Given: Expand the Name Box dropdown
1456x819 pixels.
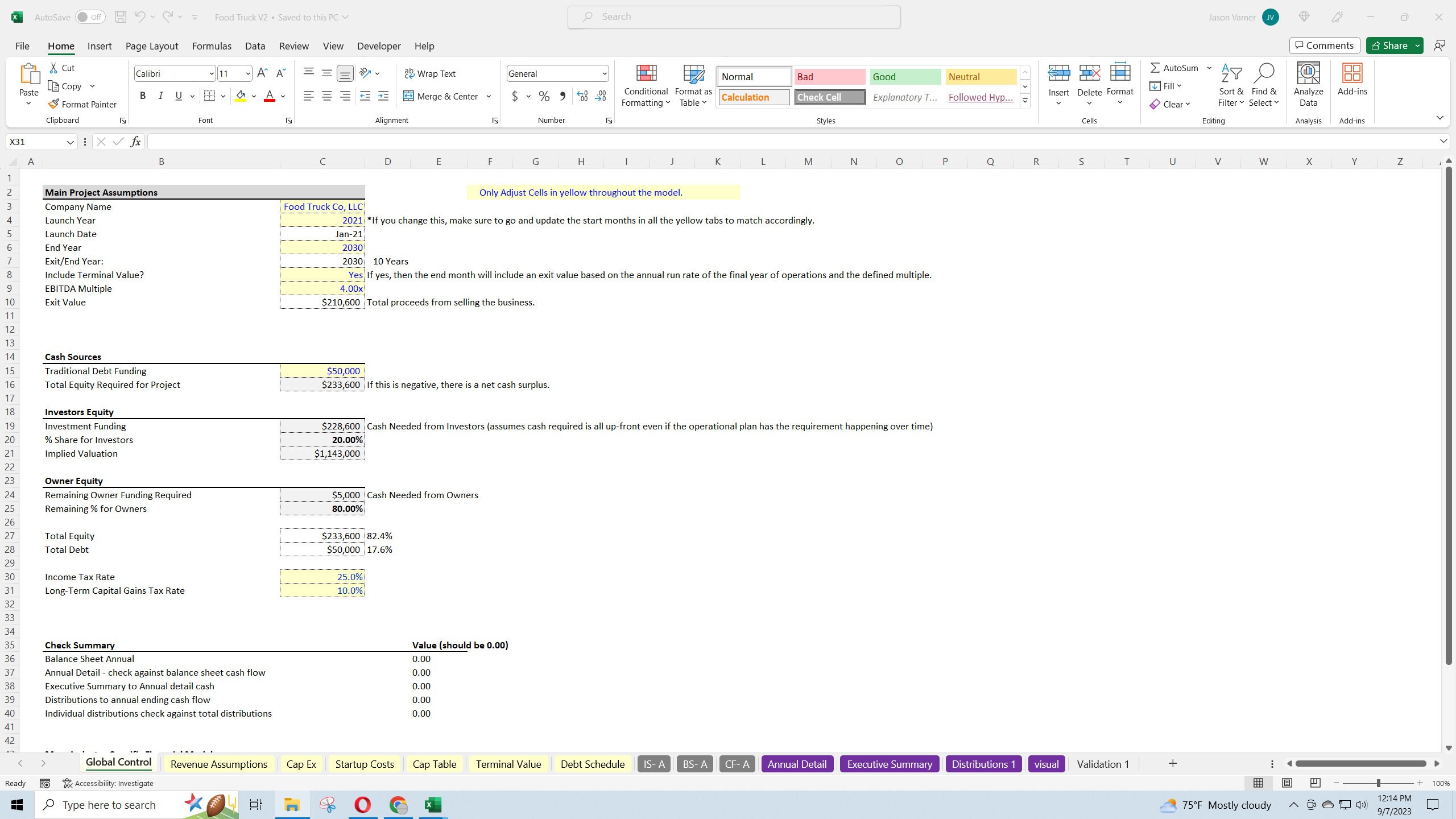Looking at the screenshot, I should (x=70, y=142).
